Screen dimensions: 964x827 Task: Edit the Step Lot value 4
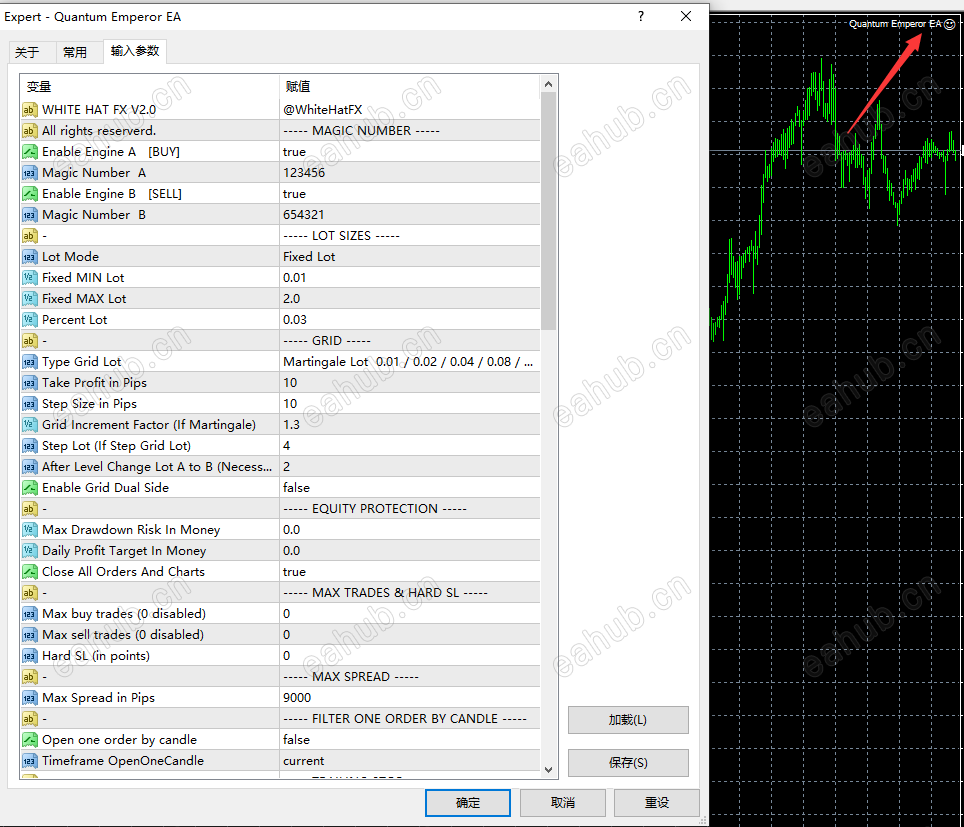(410, 446)
